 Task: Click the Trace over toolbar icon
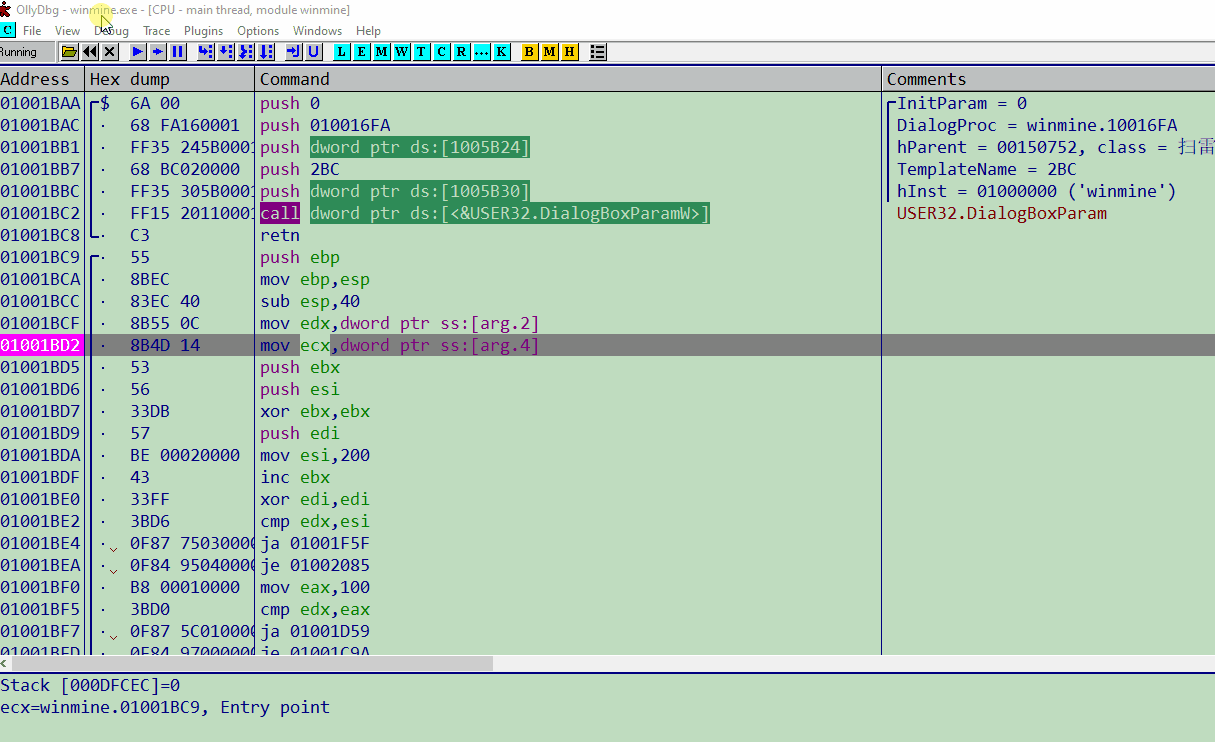[266, 51]
